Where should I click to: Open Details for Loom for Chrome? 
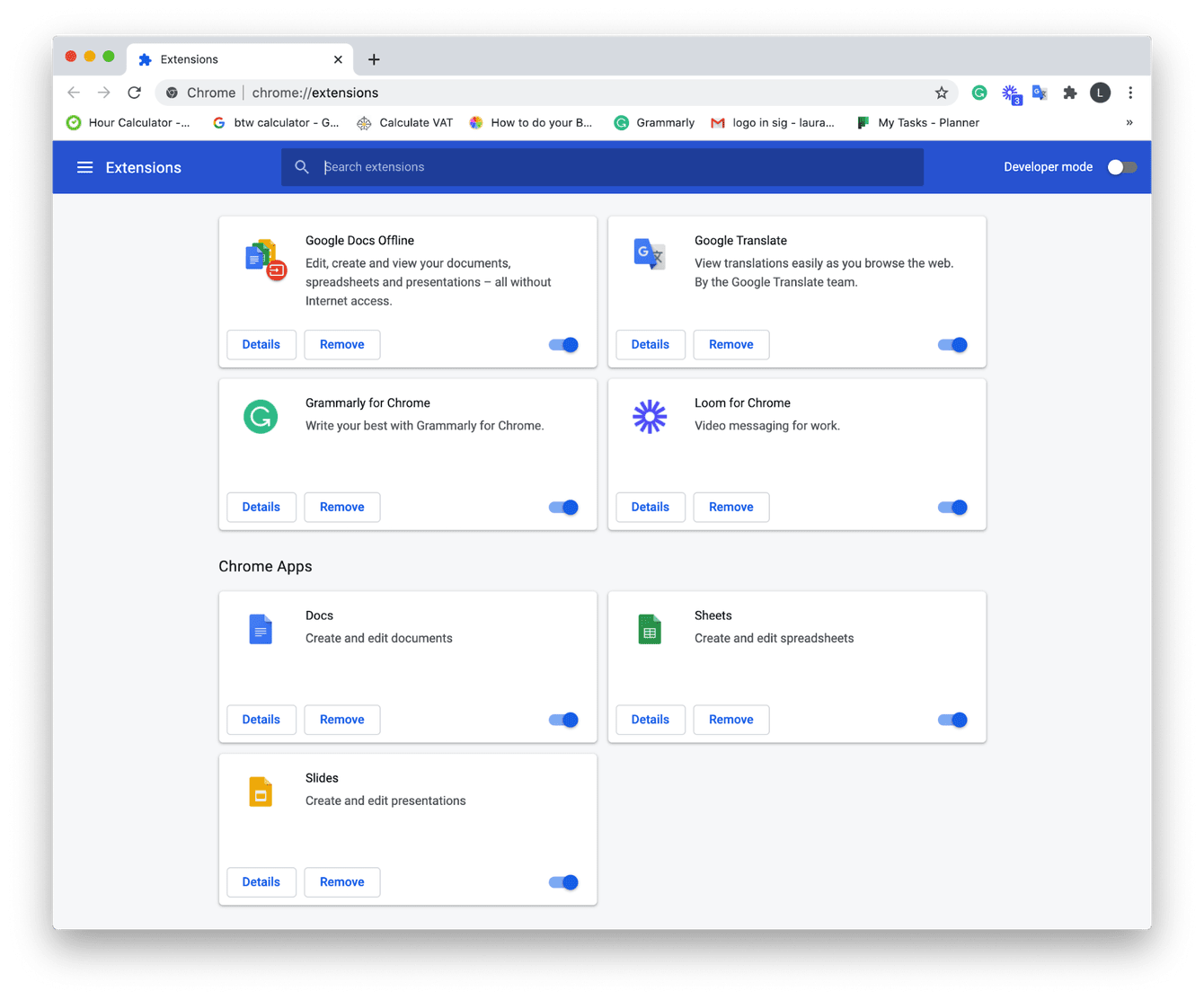(651, 508)
